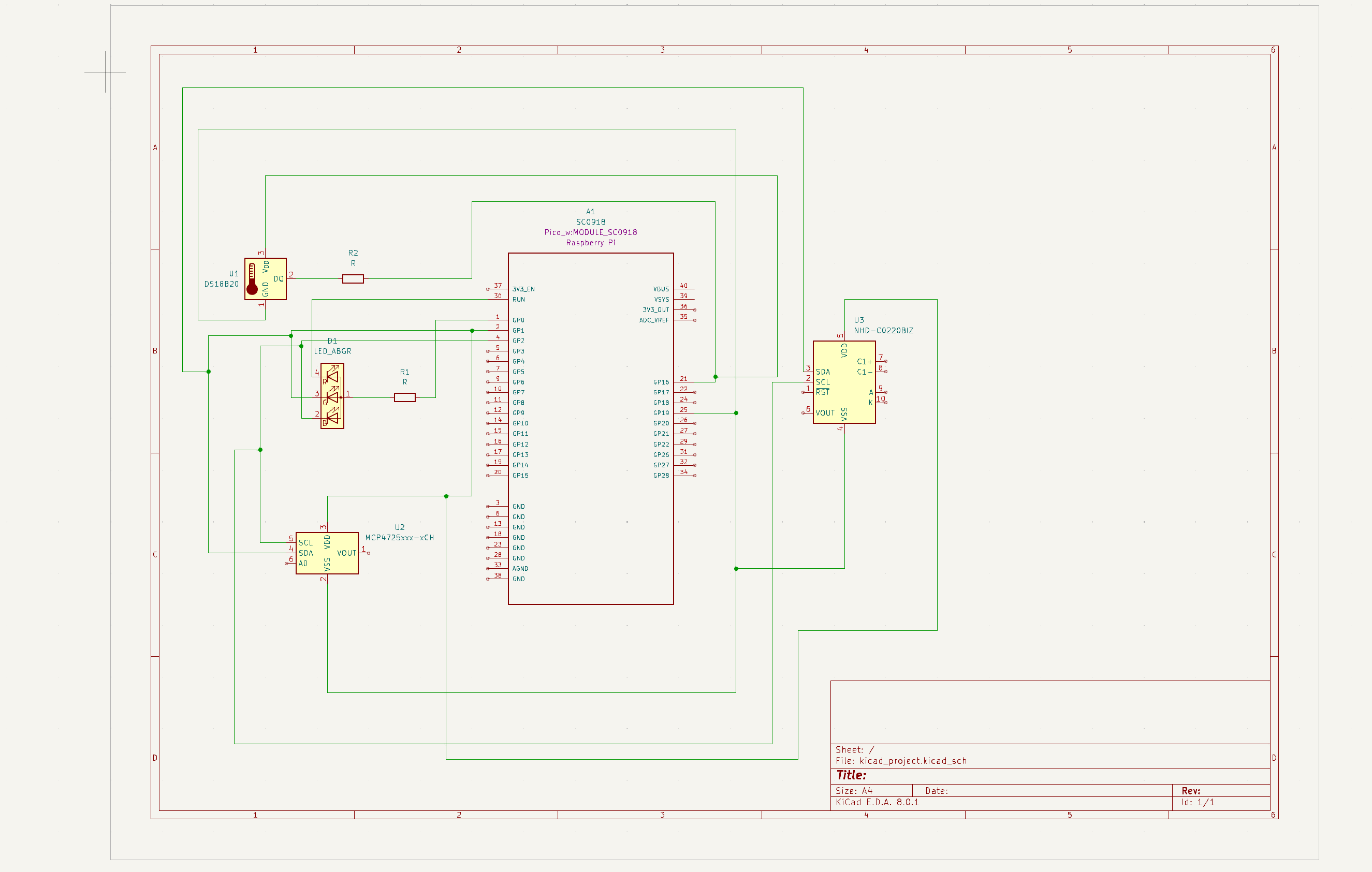The image size is (1372, 872).
Task: Click the RUN pin label
Action: 518,299
